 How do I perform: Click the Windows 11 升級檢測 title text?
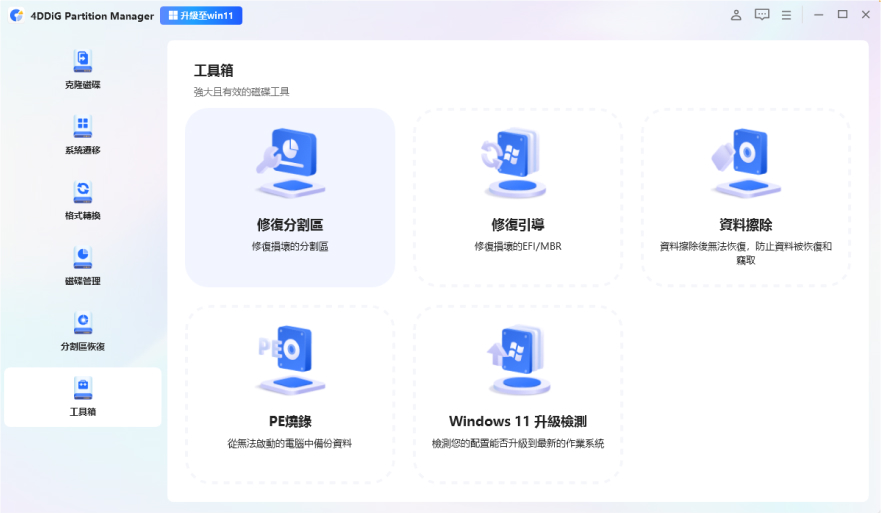(x=518, y=421)
